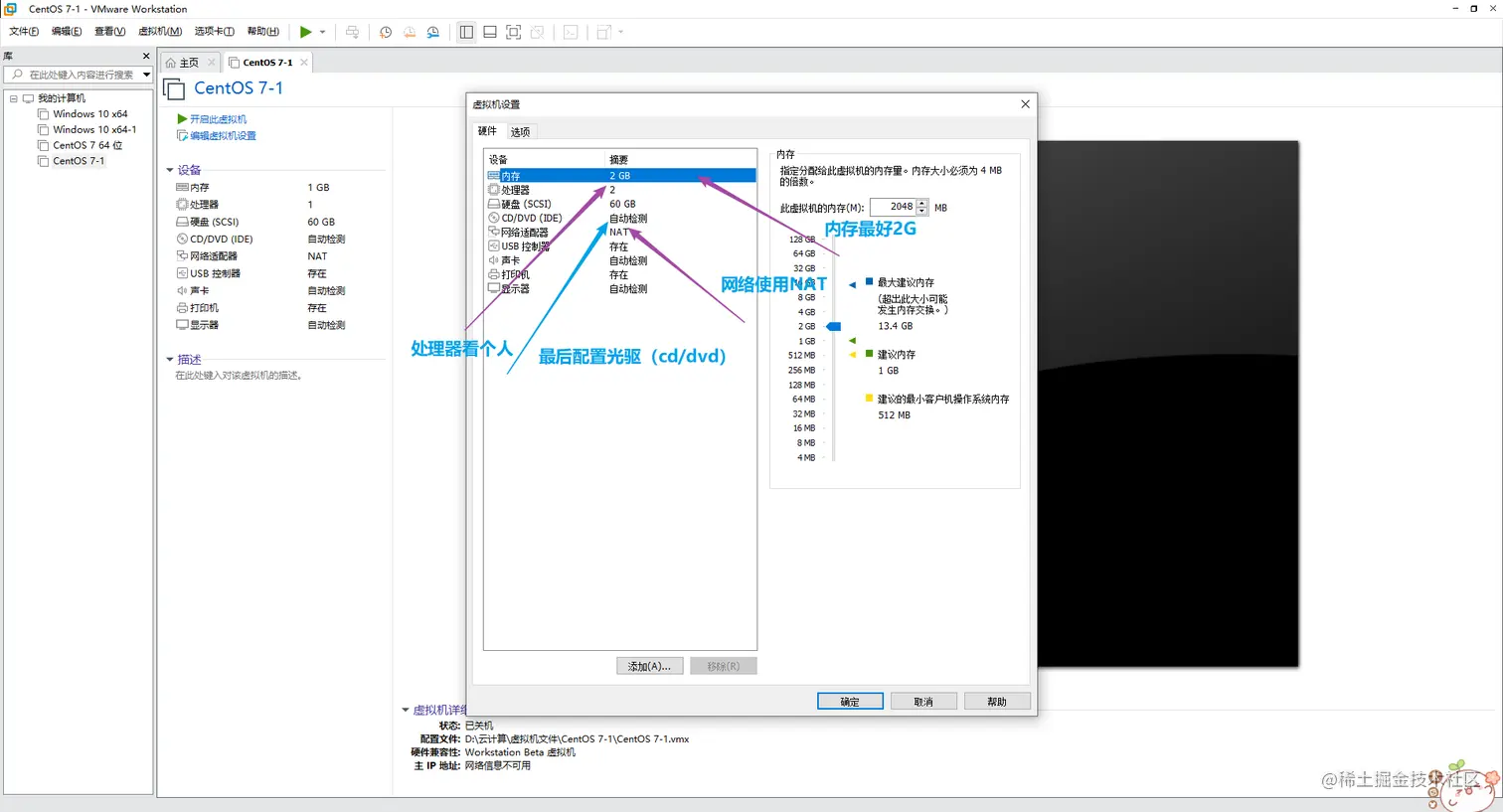The width and height of the screenshot is (1503, 812).
Task: Click the 添加(A)... button
Action: 649,666
